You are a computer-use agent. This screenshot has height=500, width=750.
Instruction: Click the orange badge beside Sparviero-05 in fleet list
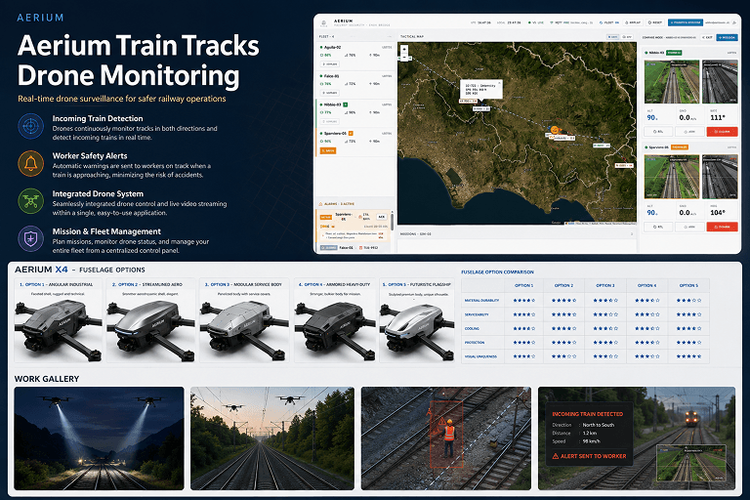[x=351, y=133]
